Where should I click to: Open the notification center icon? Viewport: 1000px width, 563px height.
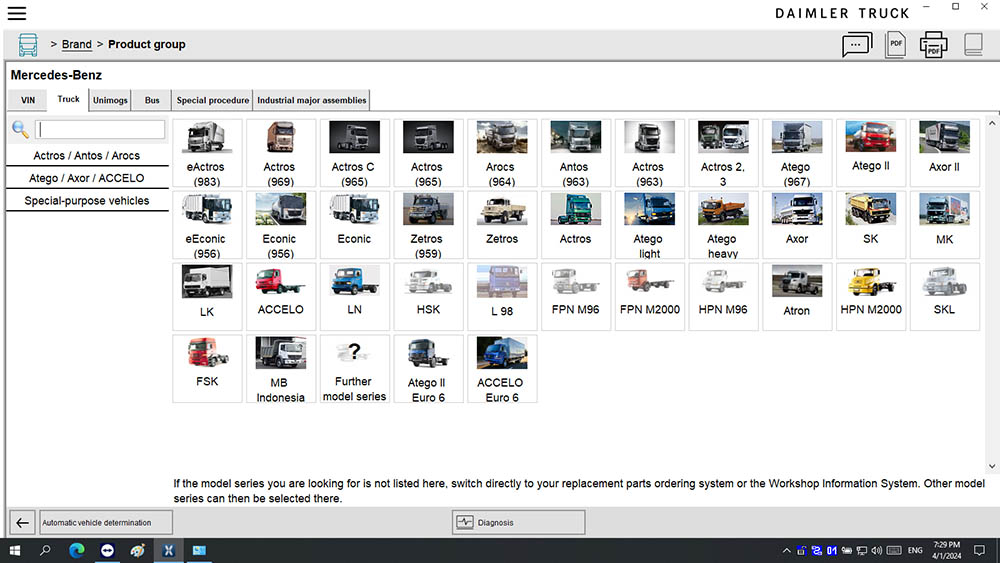(x=980, y=550)
